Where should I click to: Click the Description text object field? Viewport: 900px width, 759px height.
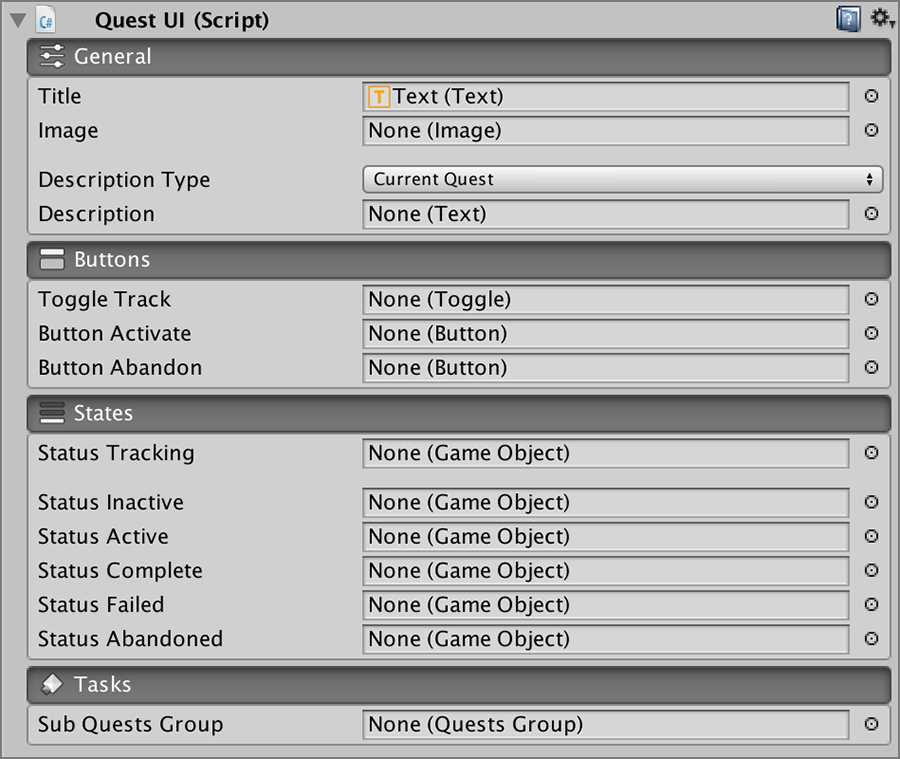coord(606,215)
